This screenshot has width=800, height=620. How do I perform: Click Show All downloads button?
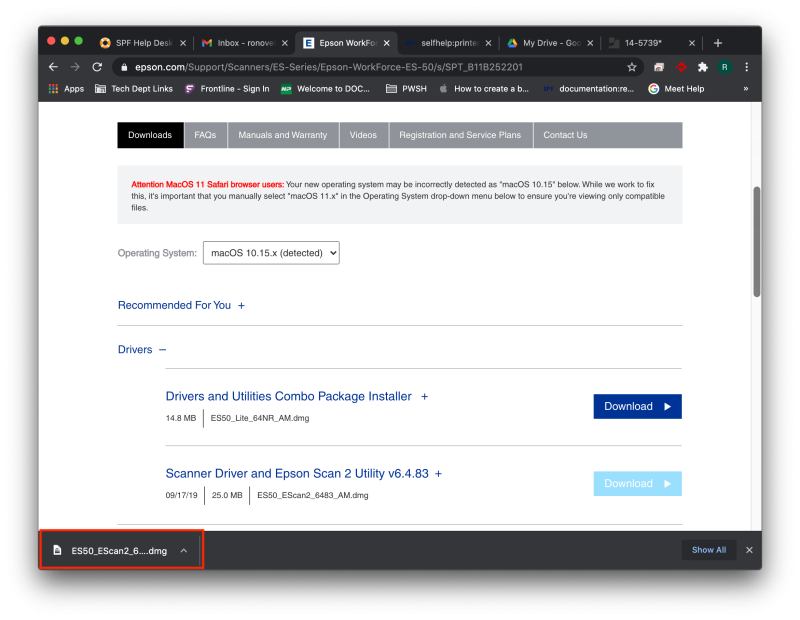[708, 550]
